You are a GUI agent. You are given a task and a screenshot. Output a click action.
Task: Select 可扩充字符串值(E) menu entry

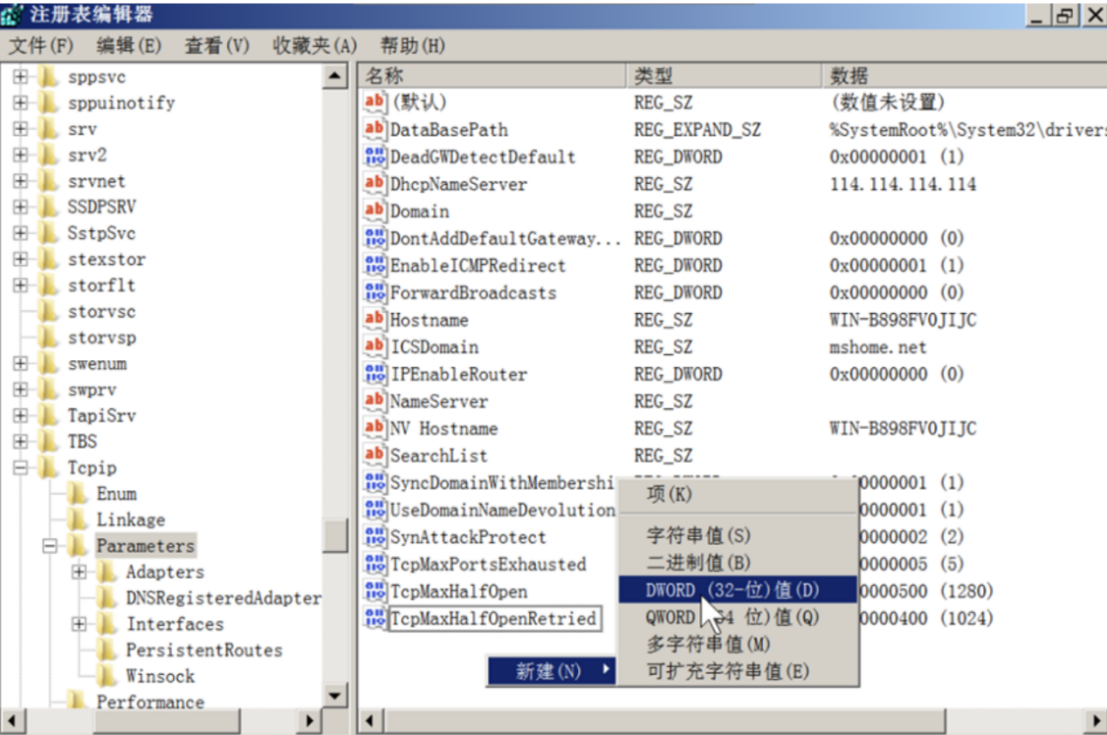click(x=738, y=671)
